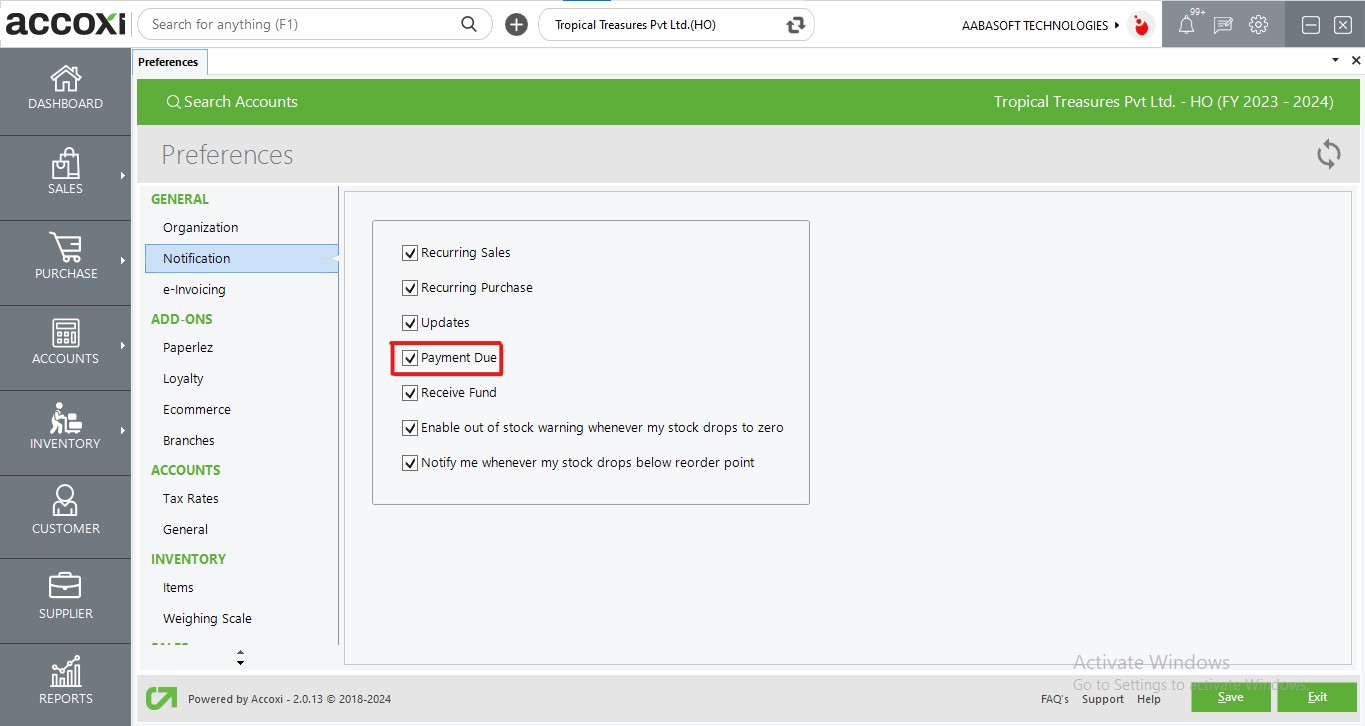Click the switch organization icon
The width and height of the screenshot is (1365, 726).
click(796, 25)
